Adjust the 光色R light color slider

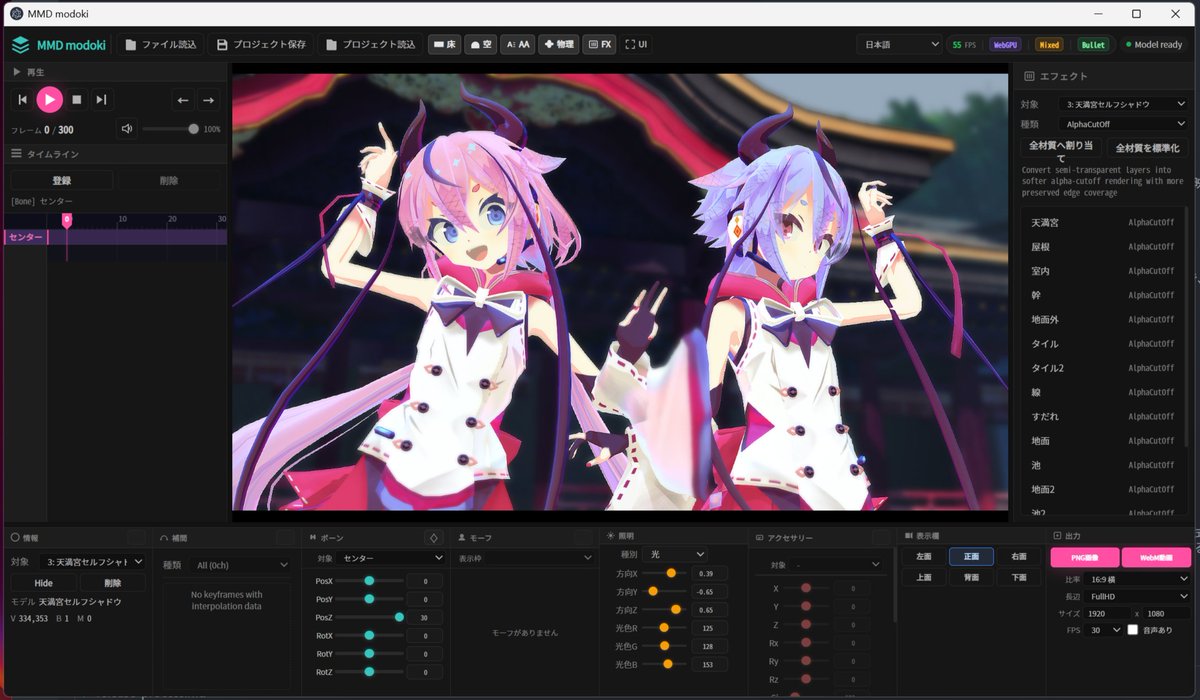(665, 628)
